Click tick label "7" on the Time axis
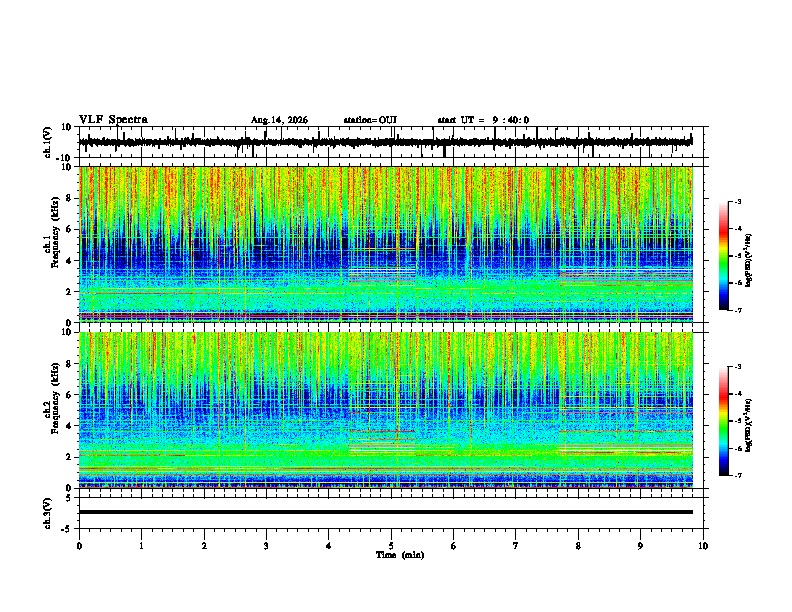Viewport: 792px width, 612px height. 516,546
